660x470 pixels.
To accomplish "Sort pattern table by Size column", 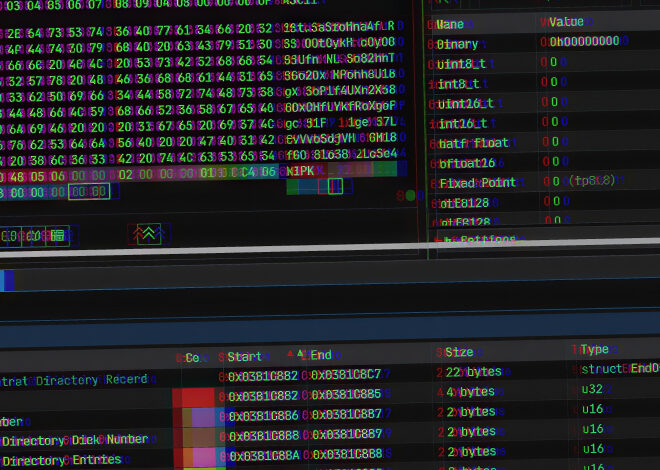I will tap(459, 352).
